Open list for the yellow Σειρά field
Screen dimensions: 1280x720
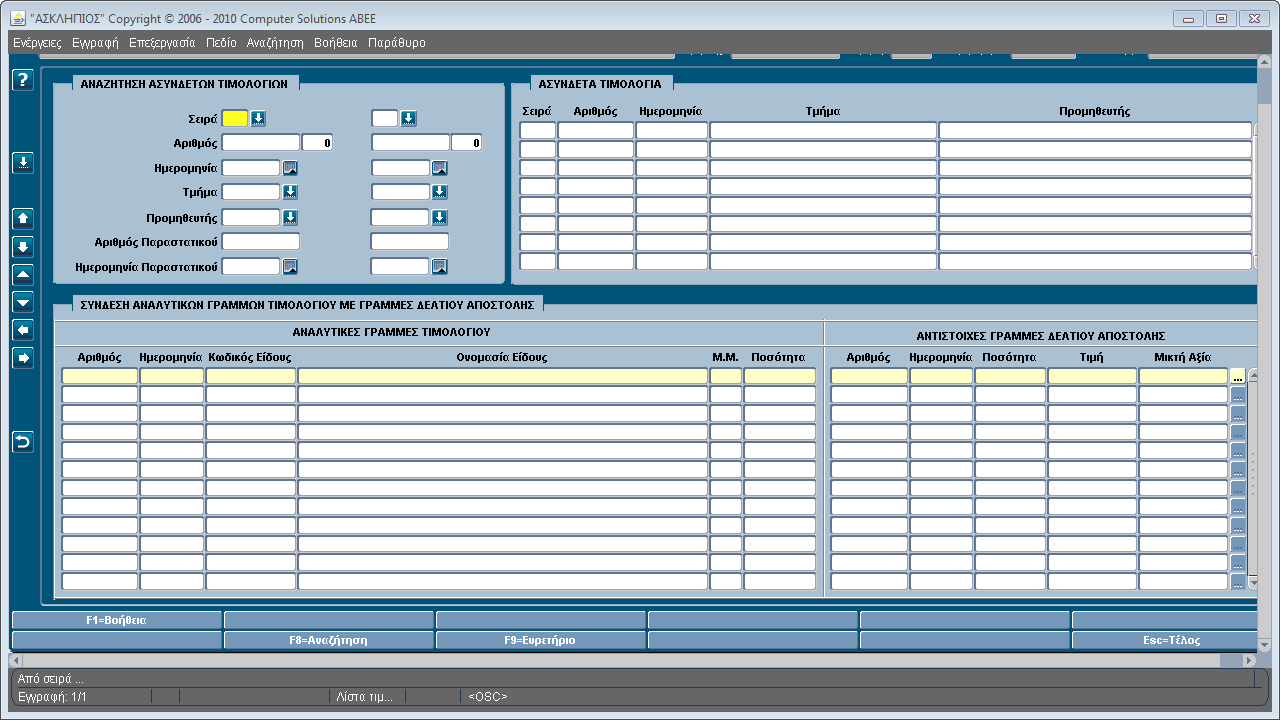258,119
